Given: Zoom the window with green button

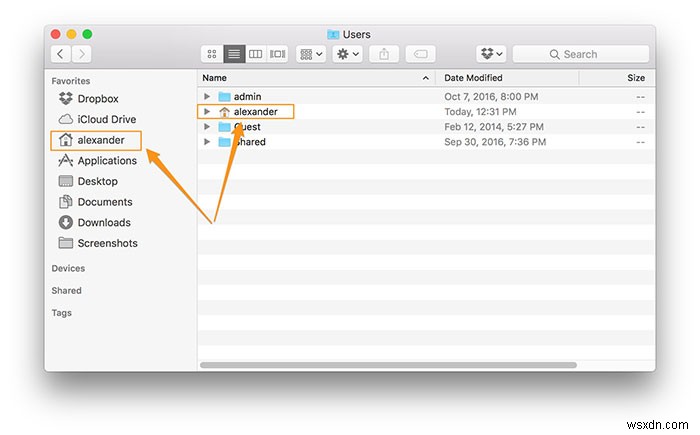Looking at the screenshot, I should click(x=88, y=34).
